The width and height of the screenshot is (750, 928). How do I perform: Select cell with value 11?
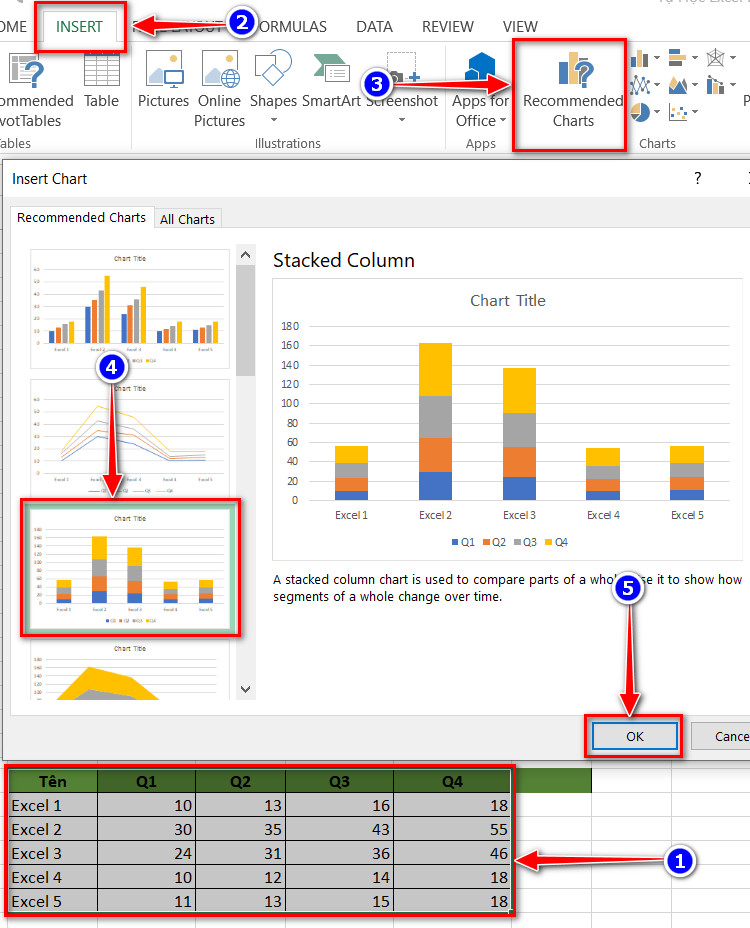pyautogui.click(x=146, y=901)
